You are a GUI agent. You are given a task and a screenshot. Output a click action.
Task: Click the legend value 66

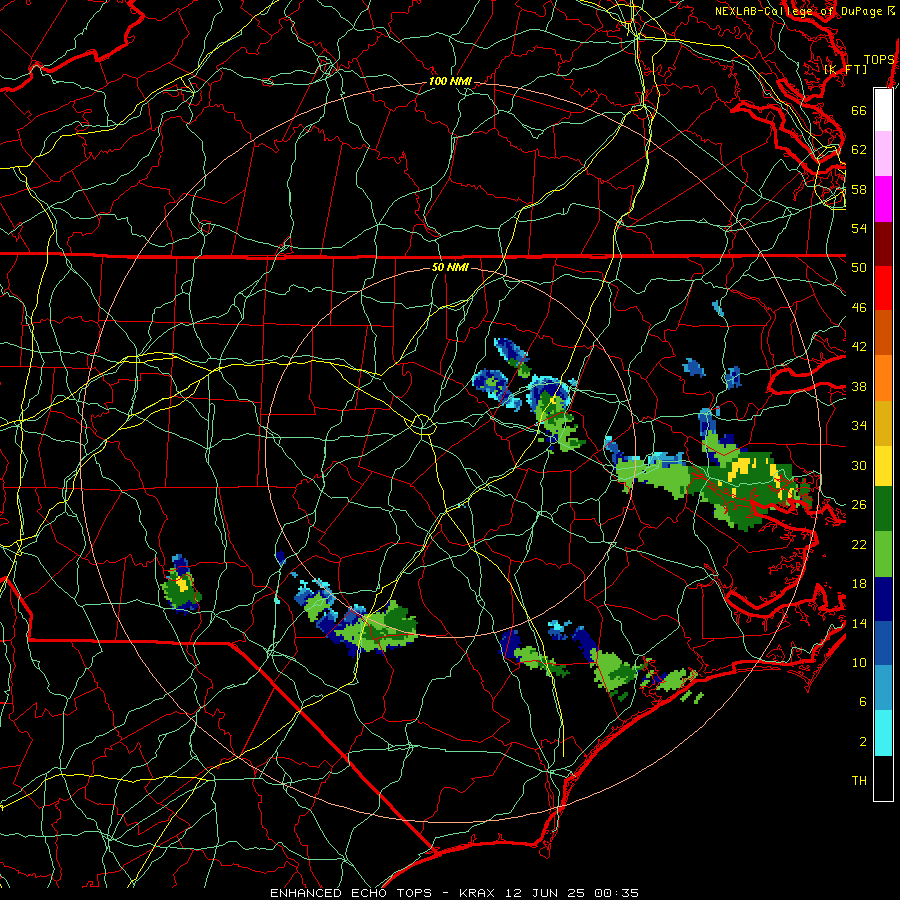tap(859, 110)
